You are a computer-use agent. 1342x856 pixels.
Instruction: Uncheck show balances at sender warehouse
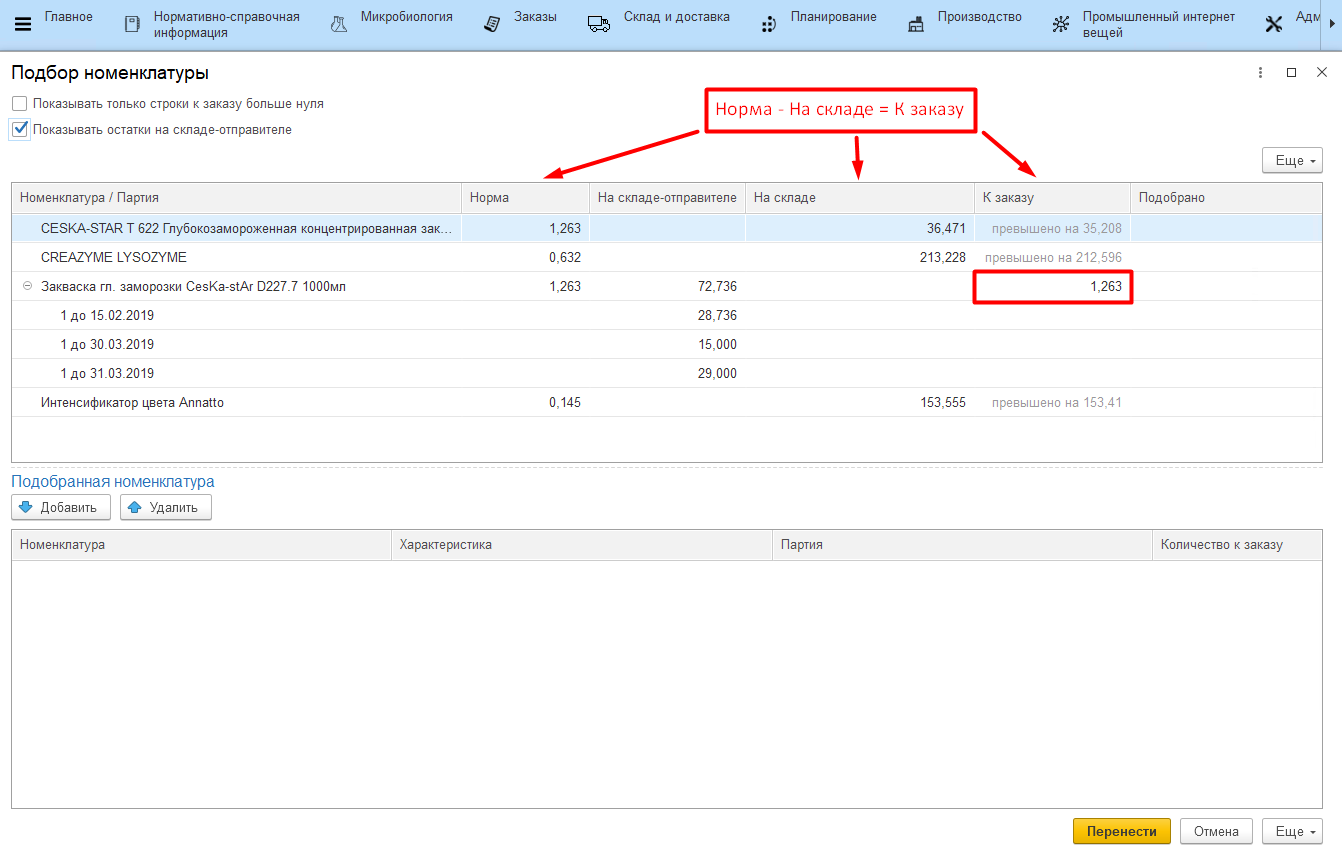(x=20, y=130)
